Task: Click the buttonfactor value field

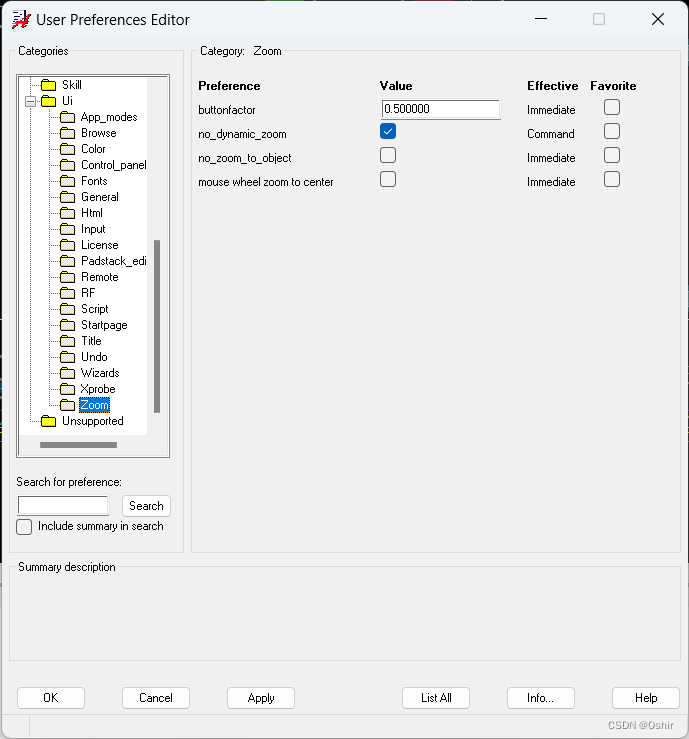Action: pos(440,109)
